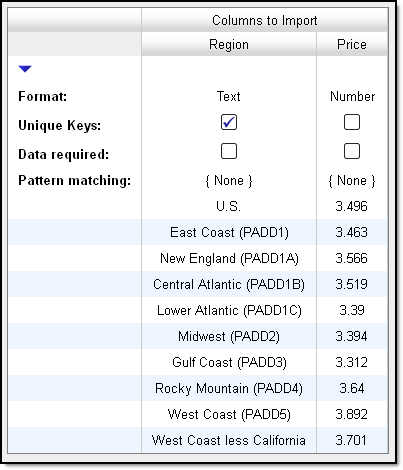Enable Unique Keys for Price column
This screenshot has height=470, width=403.
(x=352, y=122)
